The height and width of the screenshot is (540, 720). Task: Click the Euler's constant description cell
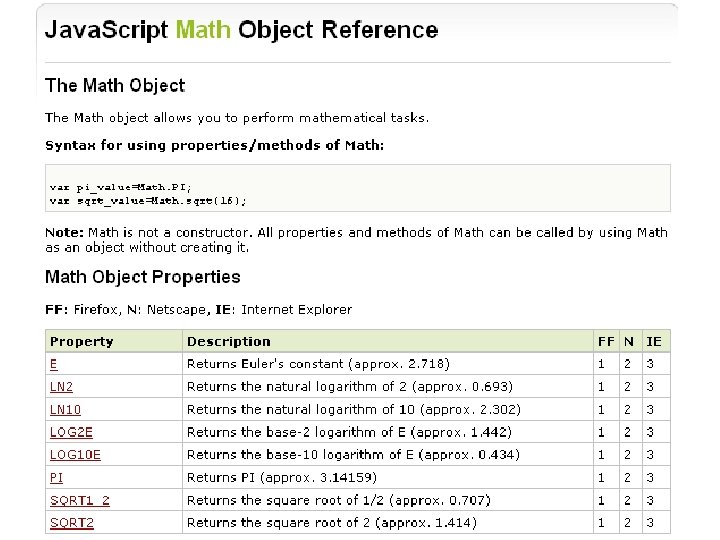318,364
